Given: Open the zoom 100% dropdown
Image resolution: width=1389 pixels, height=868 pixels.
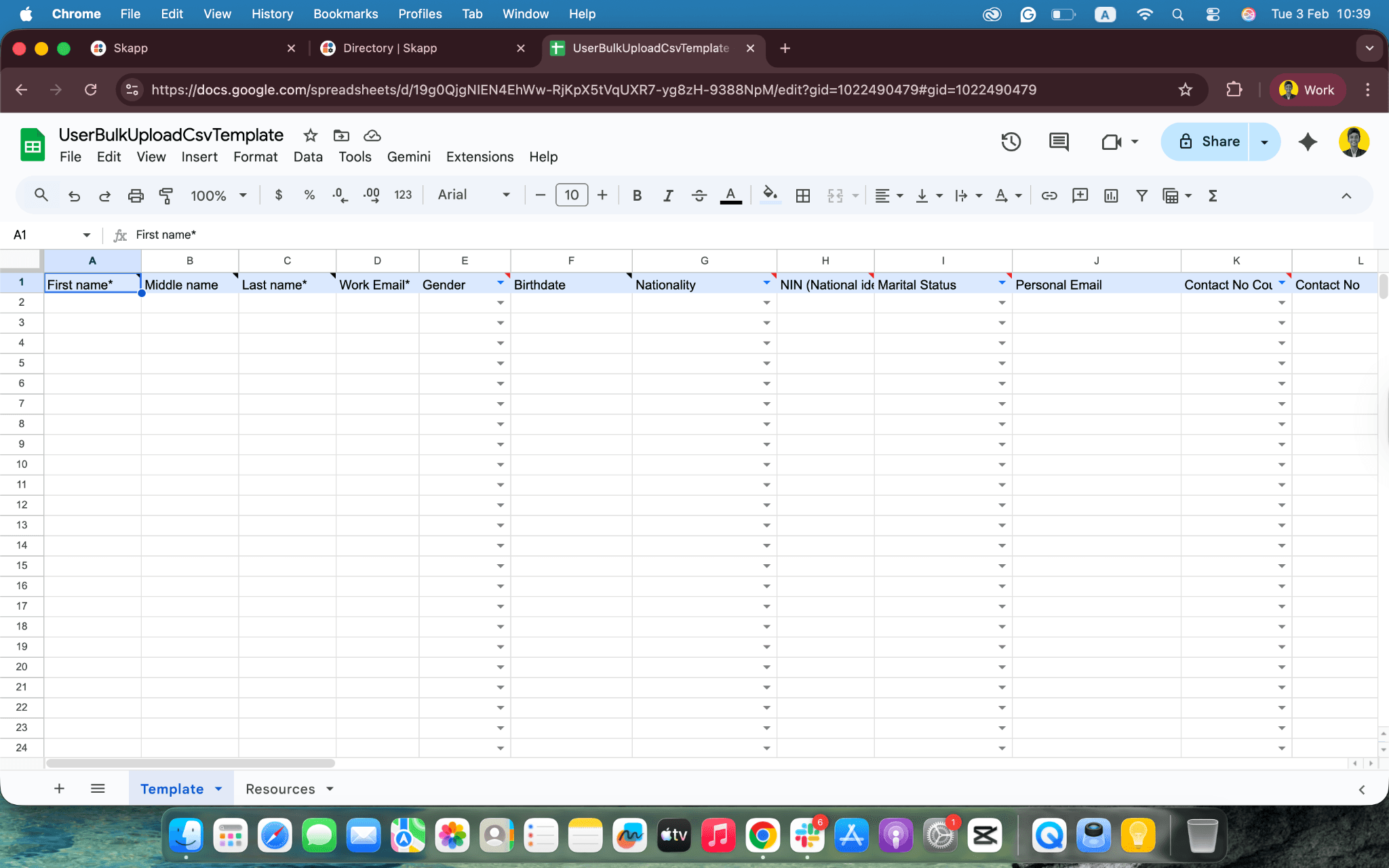Looking at the screenshot, I should [218, 195].
